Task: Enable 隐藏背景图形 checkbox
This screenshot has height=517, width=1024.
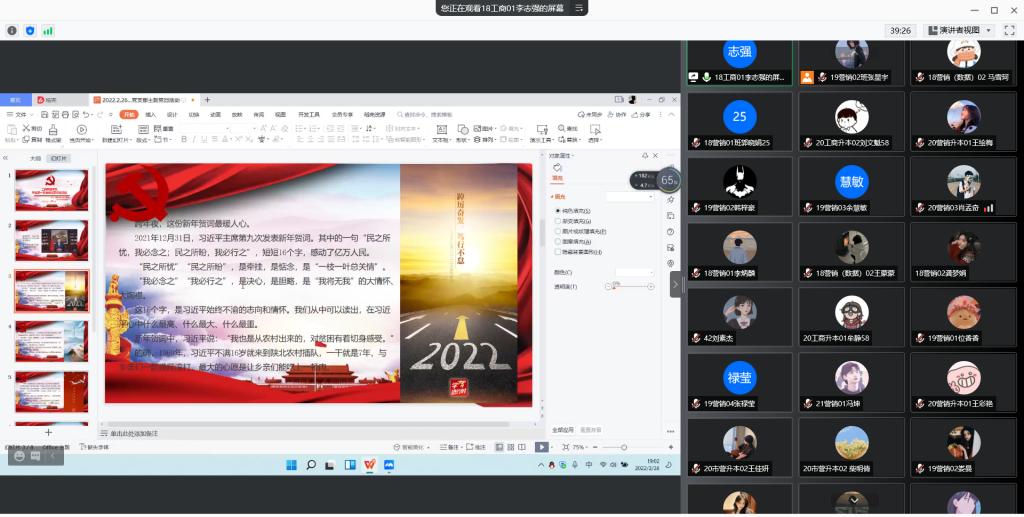Action: (558, 252)
